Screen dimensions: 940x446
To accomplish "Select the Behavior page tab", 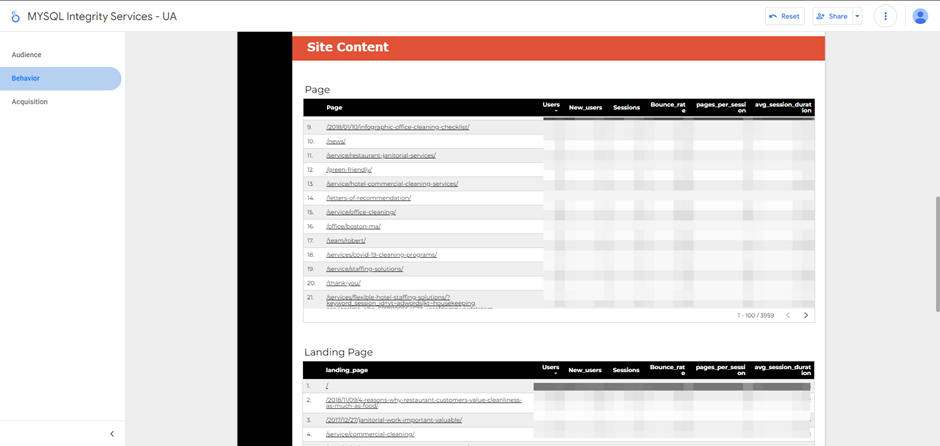I will point(26,78).
